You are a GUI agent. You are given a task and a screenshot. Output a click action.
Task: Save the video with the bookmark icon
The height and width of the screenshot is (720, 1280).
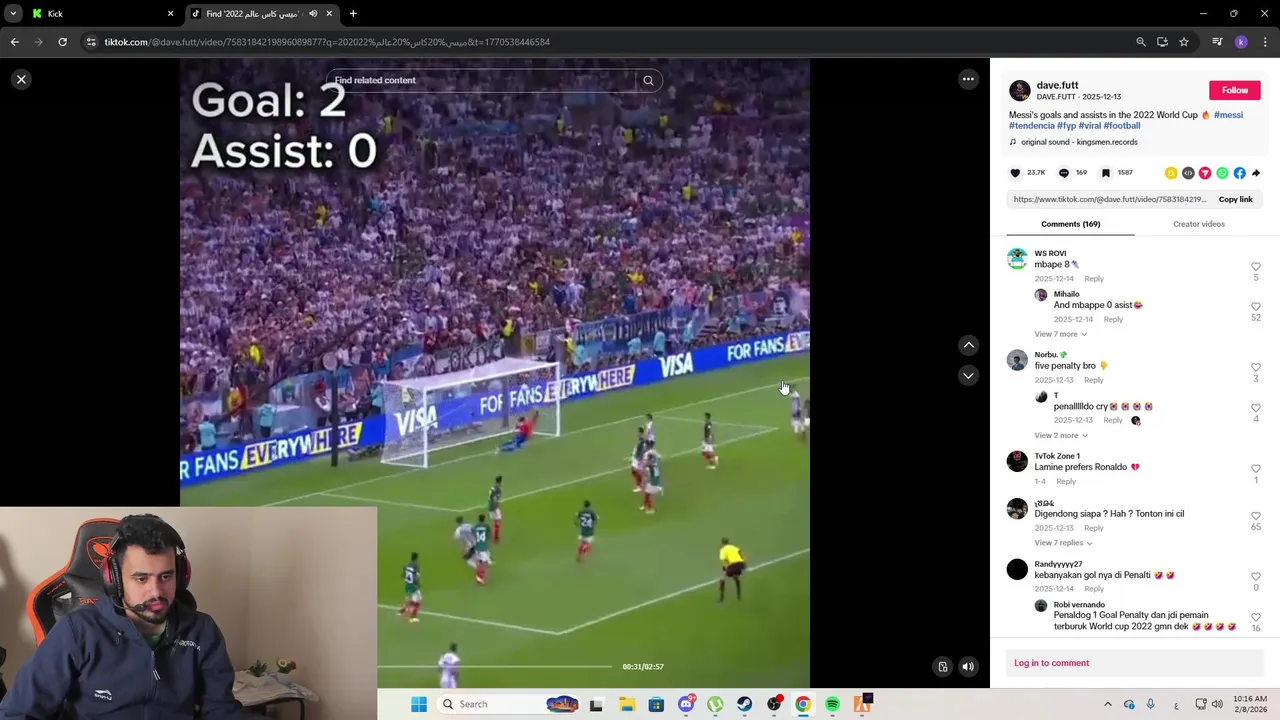point(1106,173)
